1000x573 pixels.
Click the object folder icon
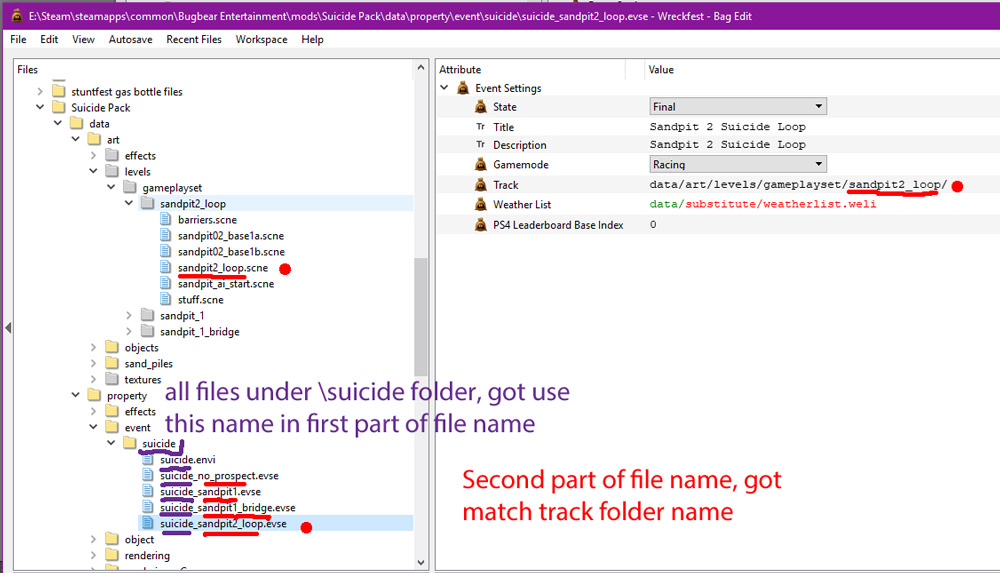tap(112, 539)
